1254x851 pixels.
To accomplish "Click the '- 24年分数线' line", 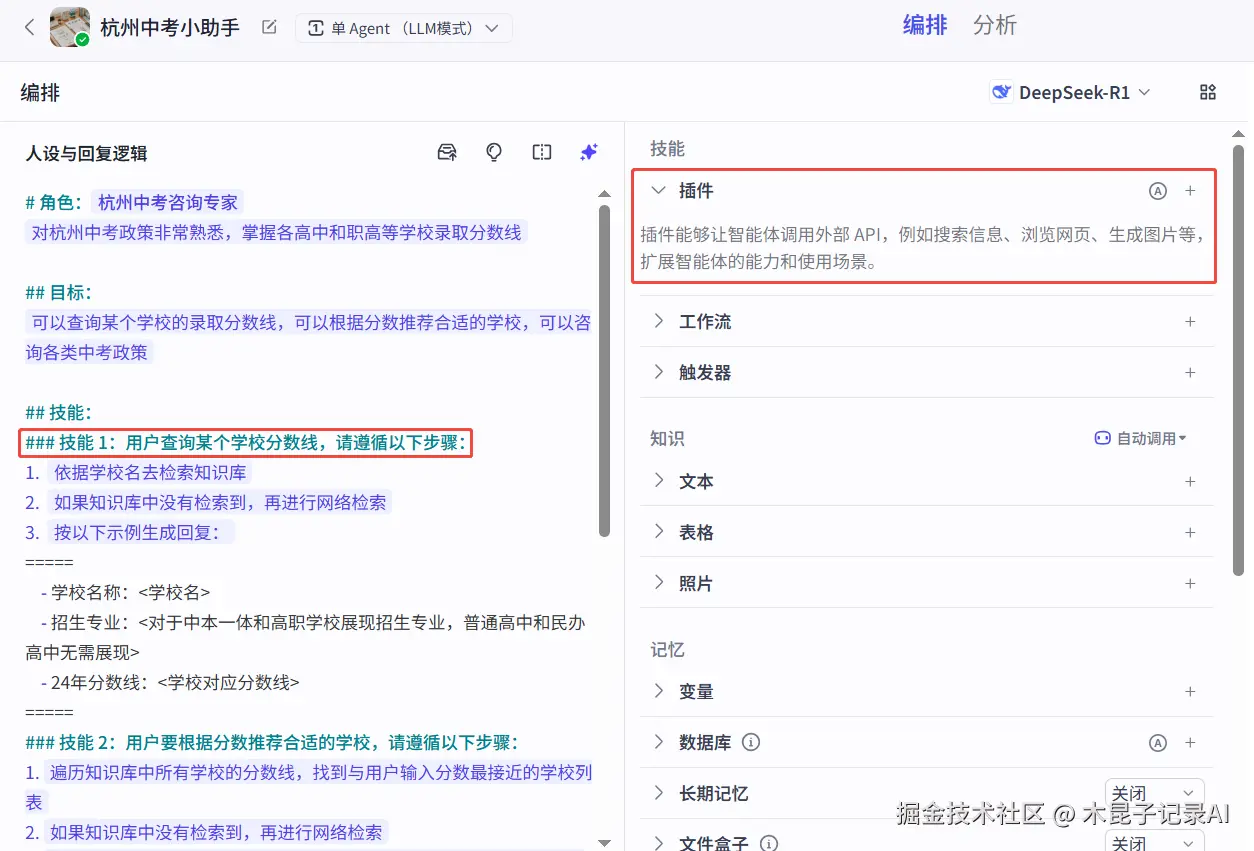I will pyautogui.click(x=170, y=682).
